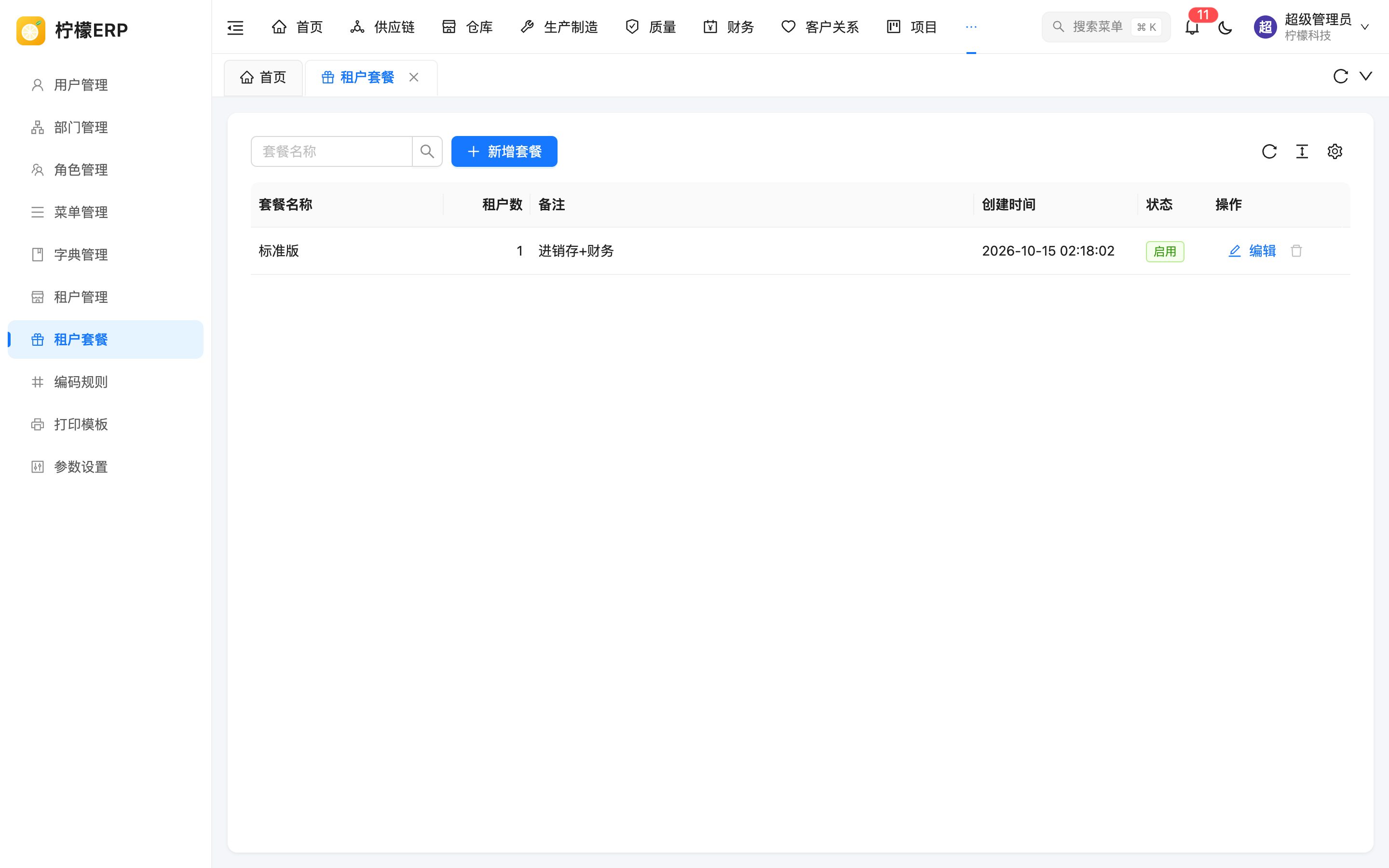
Task: Go to 字典管理 in the sidebar
Action: pos(106,255)
